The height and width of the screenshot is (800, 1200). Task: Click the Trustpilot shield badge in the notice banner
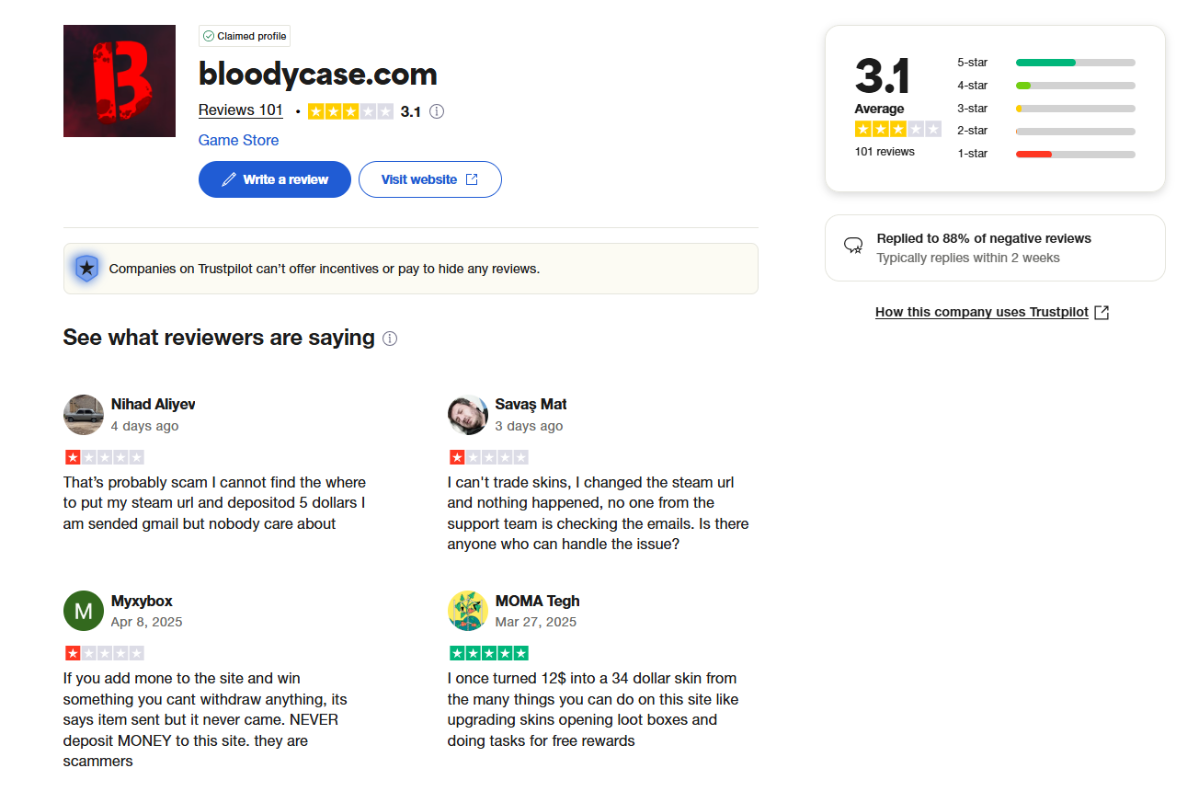pos(86,268)
